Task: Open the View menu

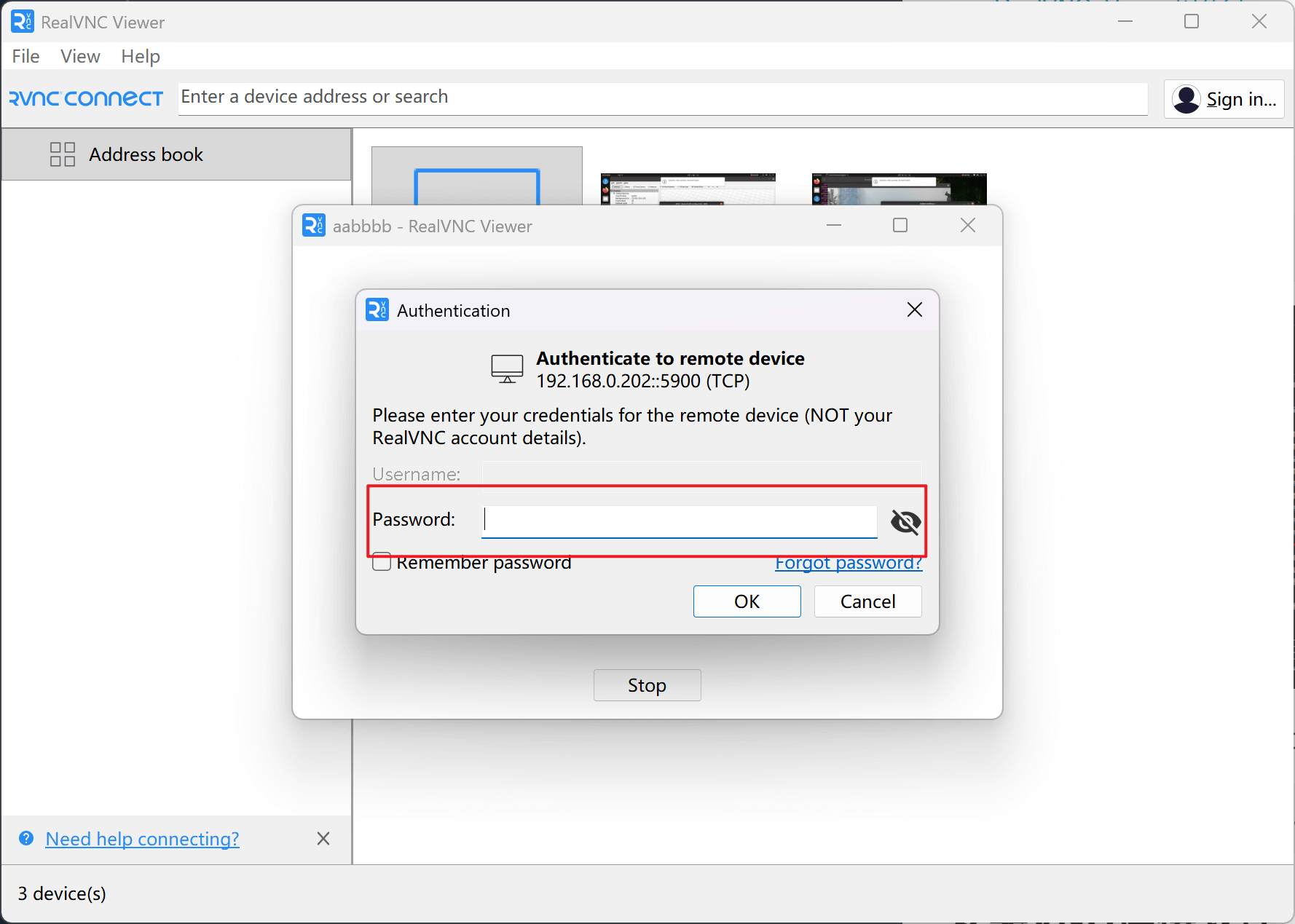Action: [x=80, y=56]
